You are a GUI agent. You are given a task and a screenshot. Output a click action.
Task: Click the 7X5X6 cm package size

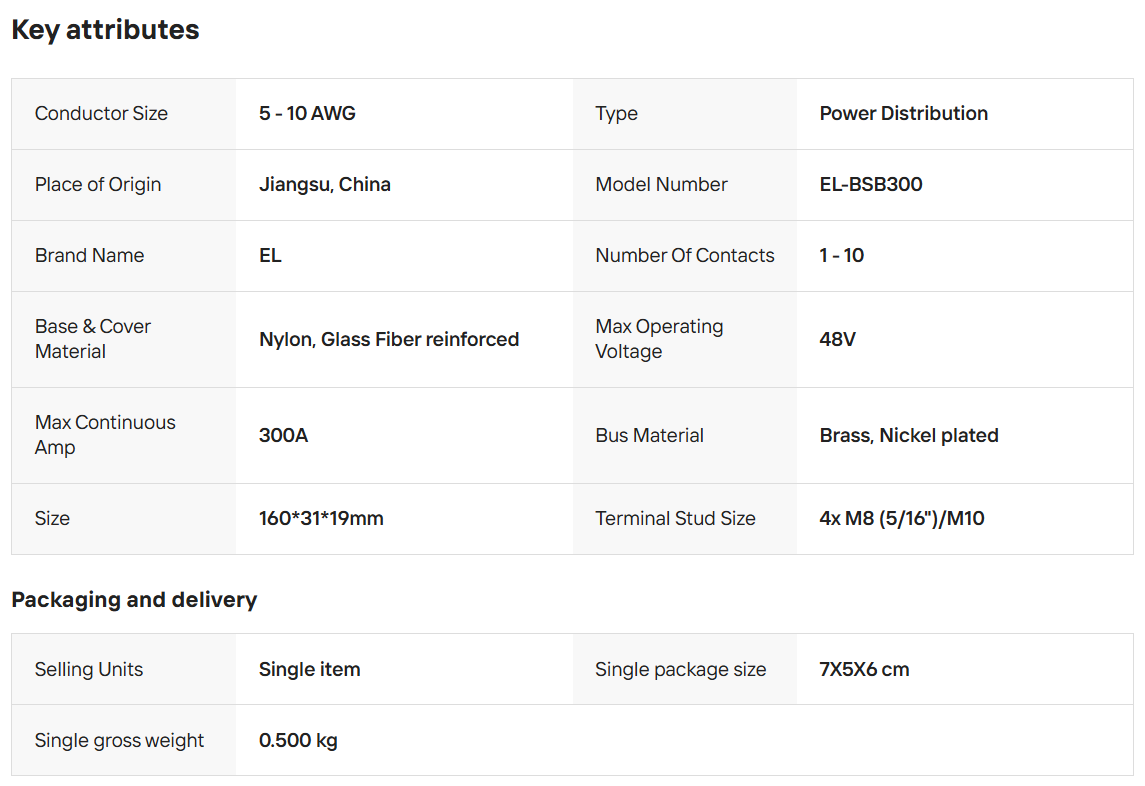864,670
